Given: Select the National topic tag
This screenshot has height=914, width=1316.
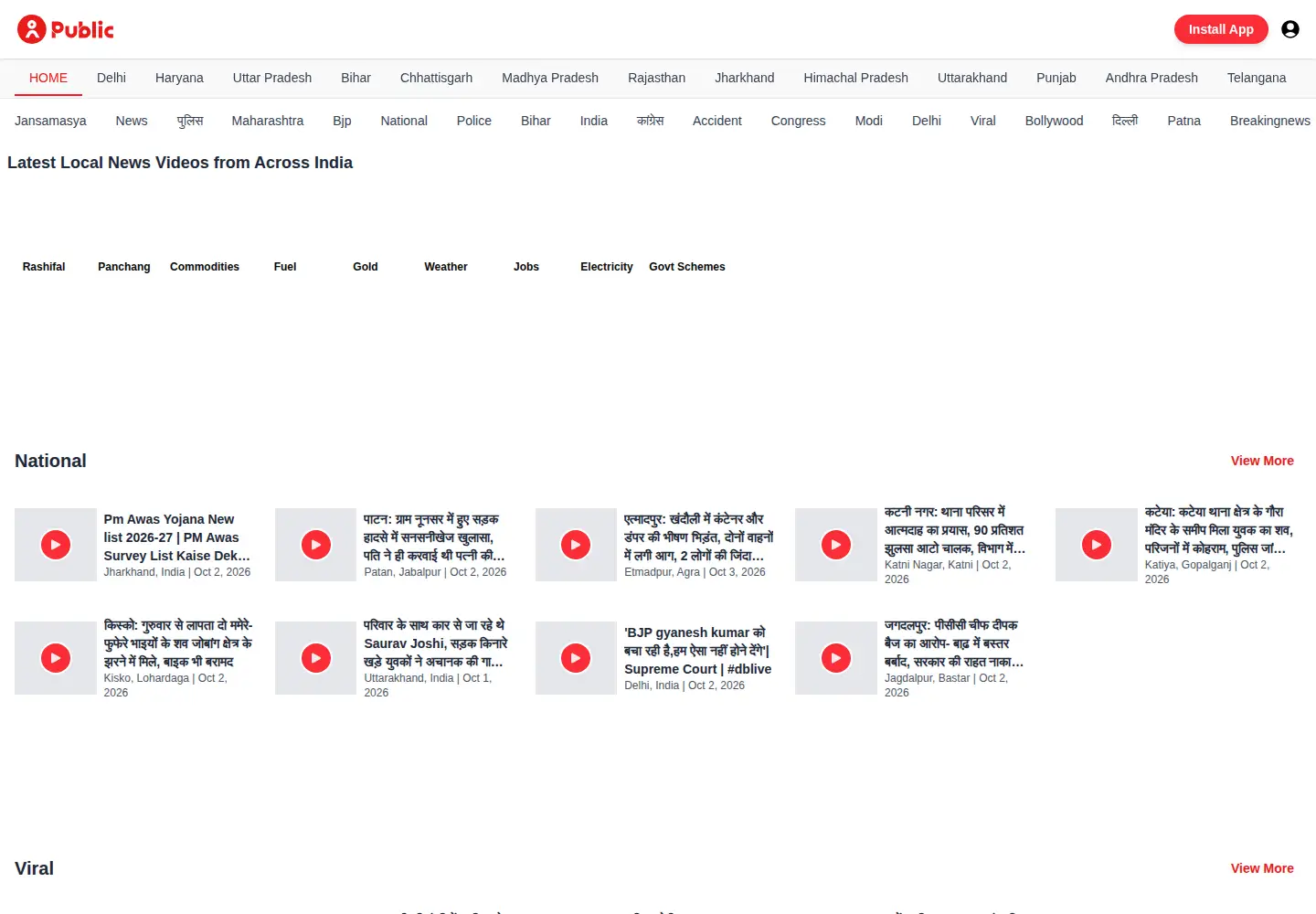Looking at the screenshot, I should coord(404,121).
